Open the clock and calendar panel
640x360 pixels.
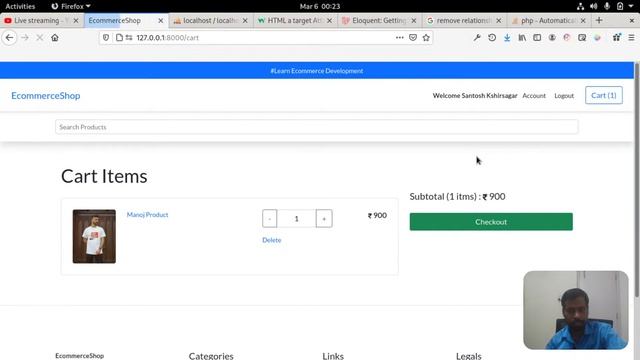(320, 6)
